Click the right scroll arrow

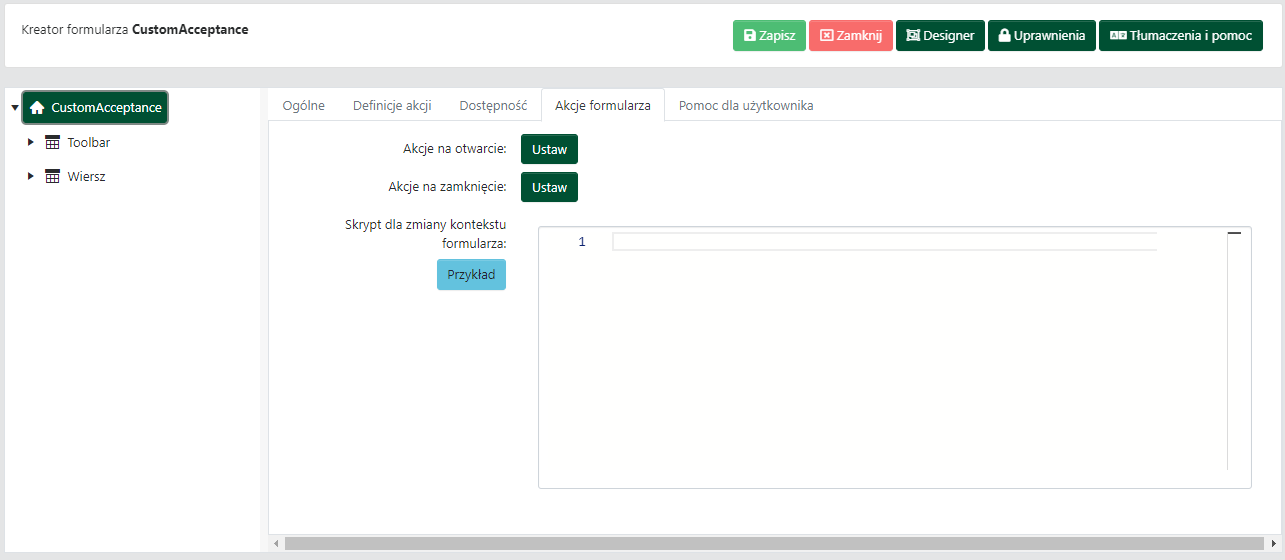click(x=1274, y=543)
